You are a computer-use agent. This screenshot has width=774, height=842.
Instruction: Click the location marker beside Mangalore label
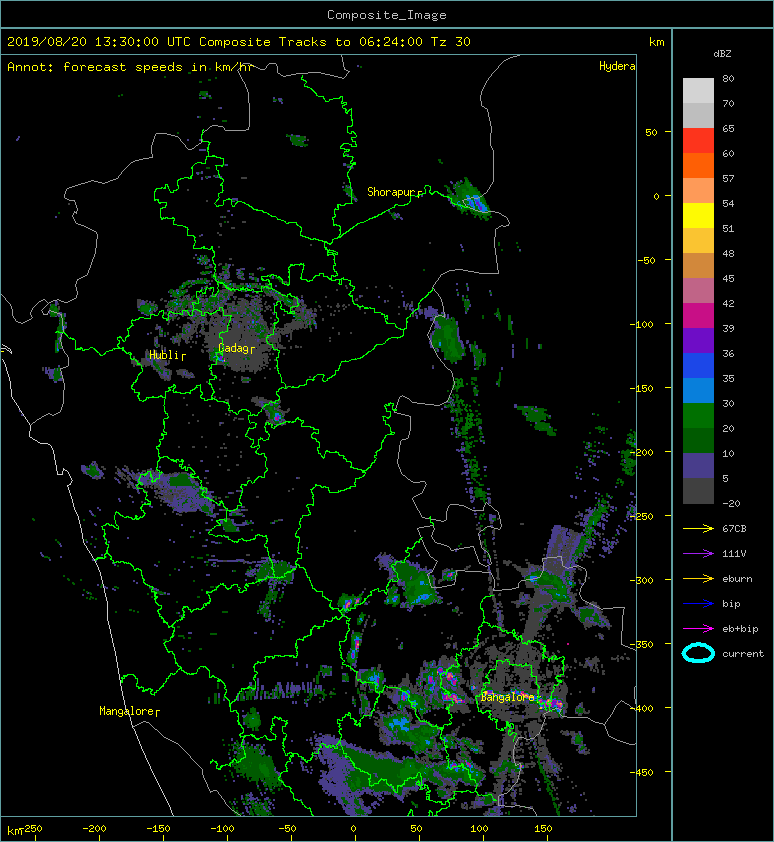click(x=157, y=713)
